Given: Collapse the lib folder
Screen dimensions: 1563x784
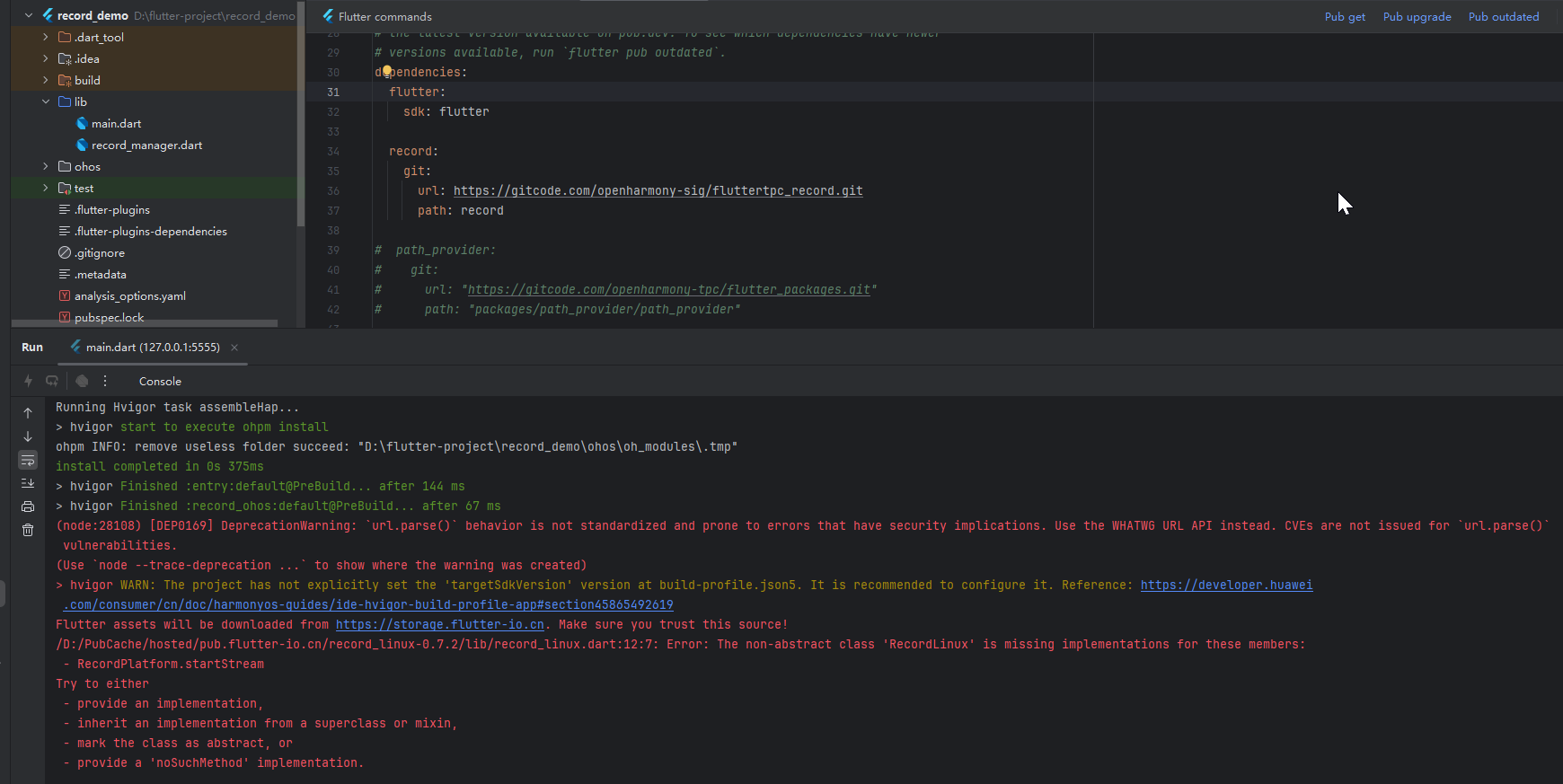Looking at the screenshot, I should click(46, 101).
